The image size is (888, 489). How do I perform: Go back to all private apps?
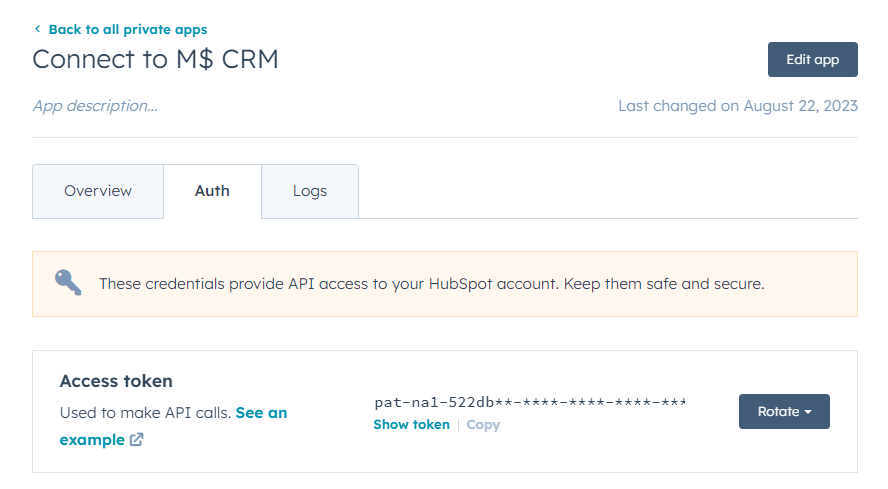[127, 30]
